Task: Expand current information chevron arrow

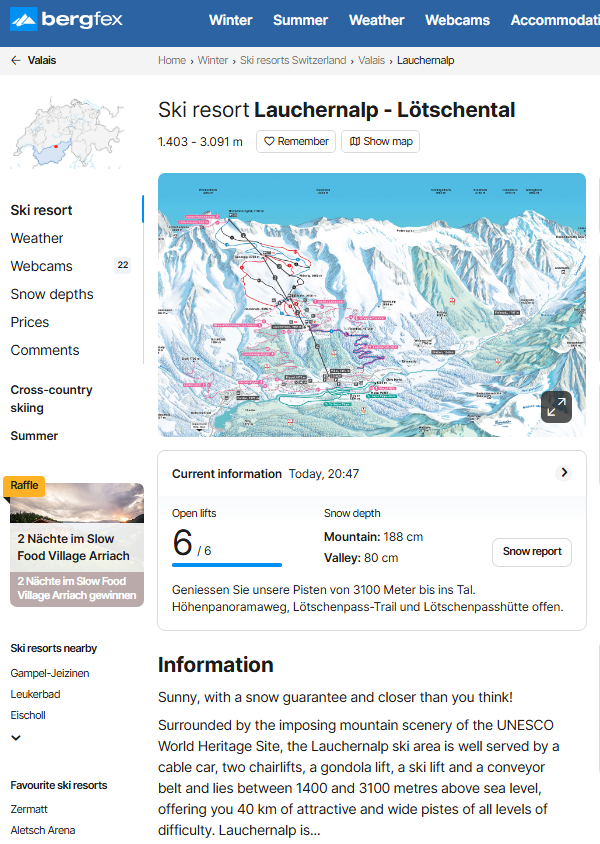Action: (x=564, y=473)
